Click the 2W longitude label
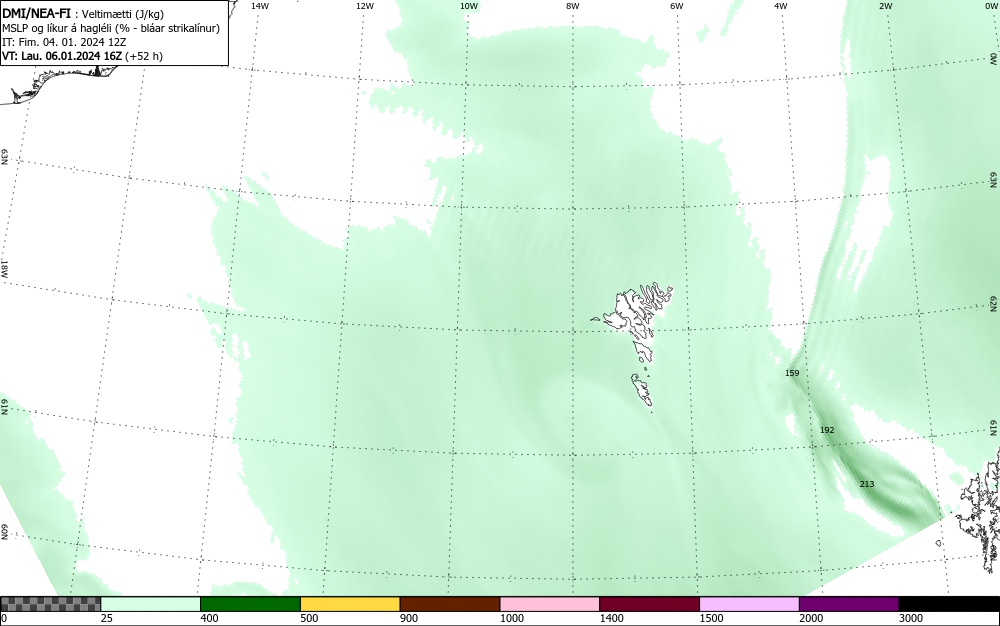Image resolution: width=1000 pixels, height=626 pixels. [885, 6]
